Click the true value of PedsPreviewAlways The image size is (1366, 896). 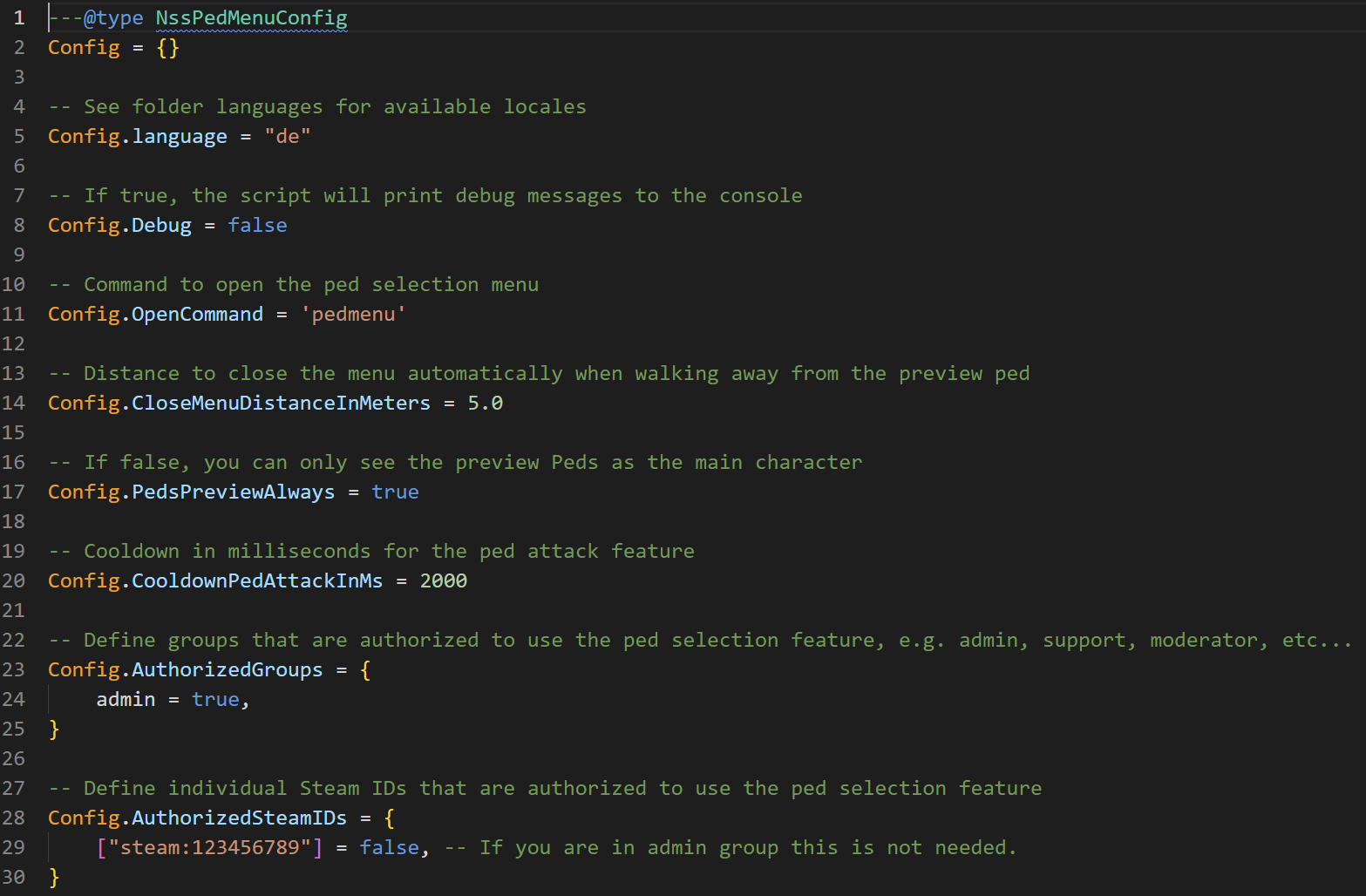(395, 492)
